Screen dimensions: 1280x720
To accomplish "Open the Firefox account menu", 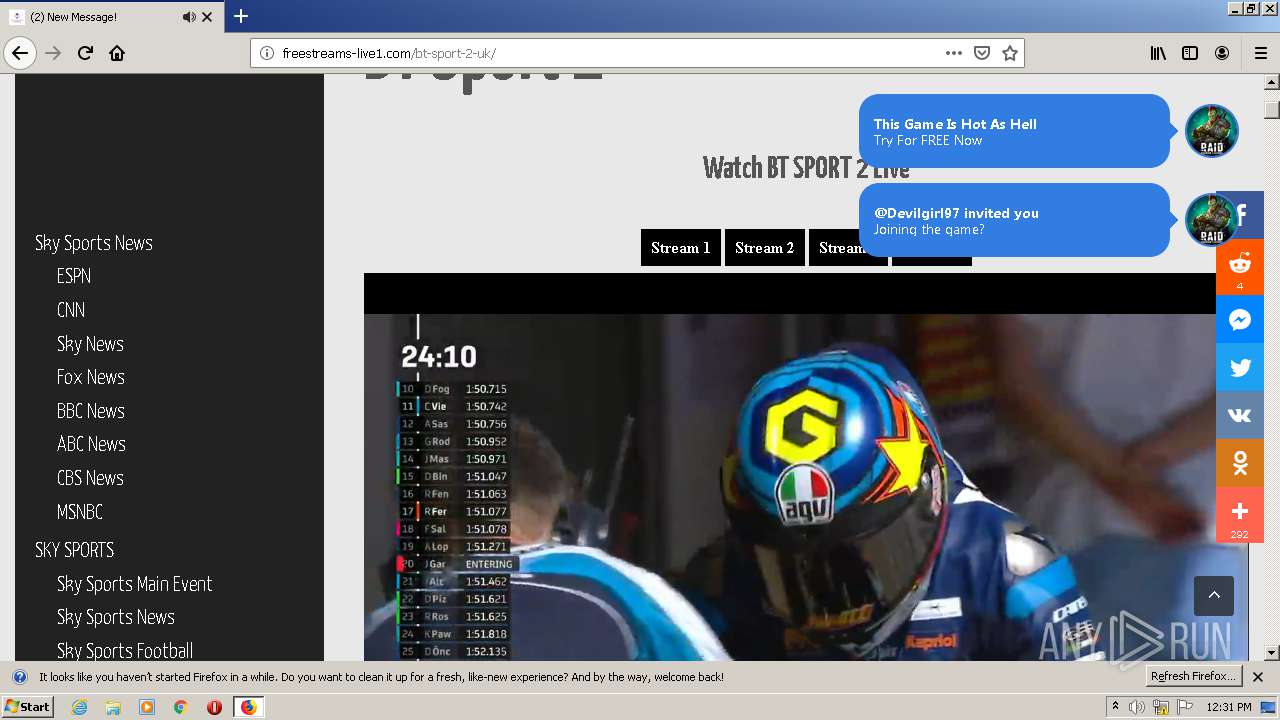I will (x=1222, y=53).
